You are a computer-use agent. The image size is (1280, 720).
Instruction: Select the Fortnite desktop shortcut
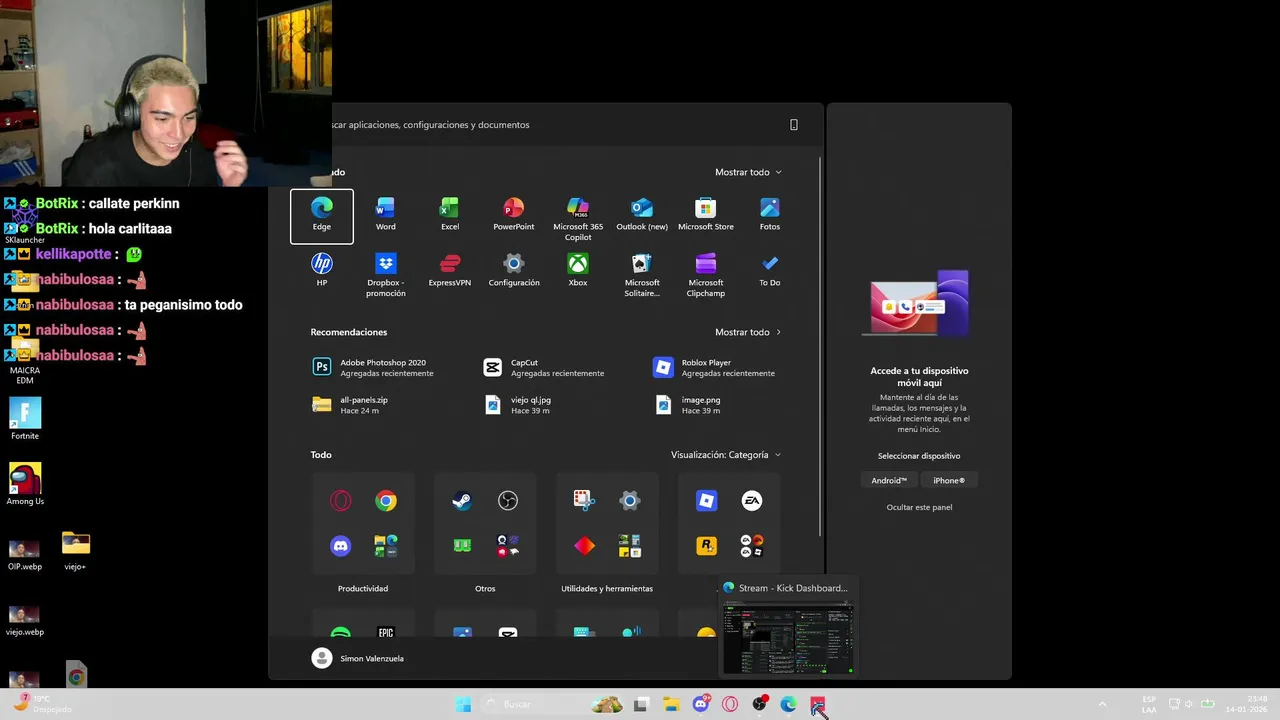pos(25,419)
